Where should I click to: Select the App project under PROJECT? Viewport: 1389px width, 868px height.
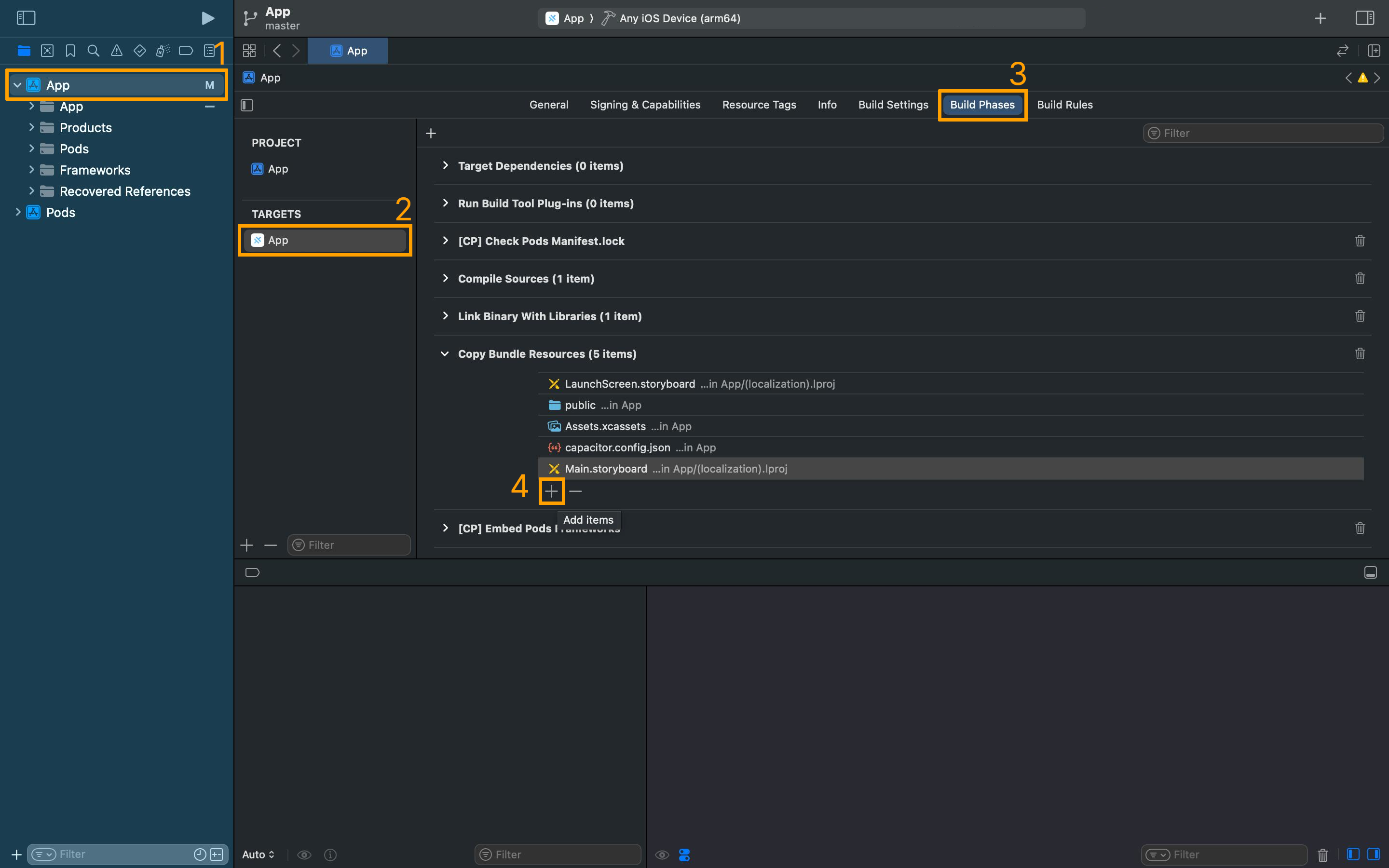pyautogui.click(x=278, y=169)
